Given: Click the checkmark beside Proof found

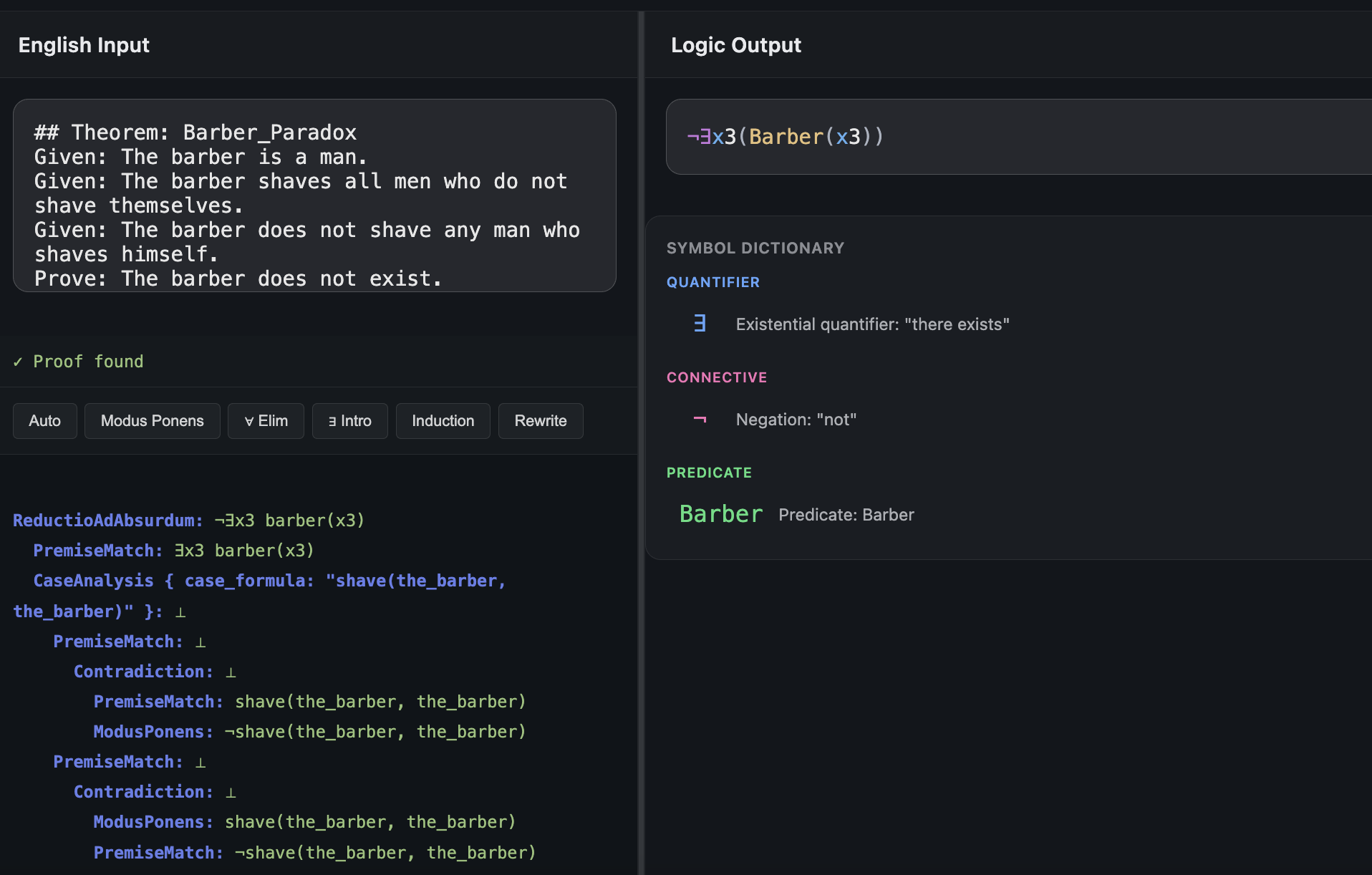Looking at the screenshot, I should [19, 362].
